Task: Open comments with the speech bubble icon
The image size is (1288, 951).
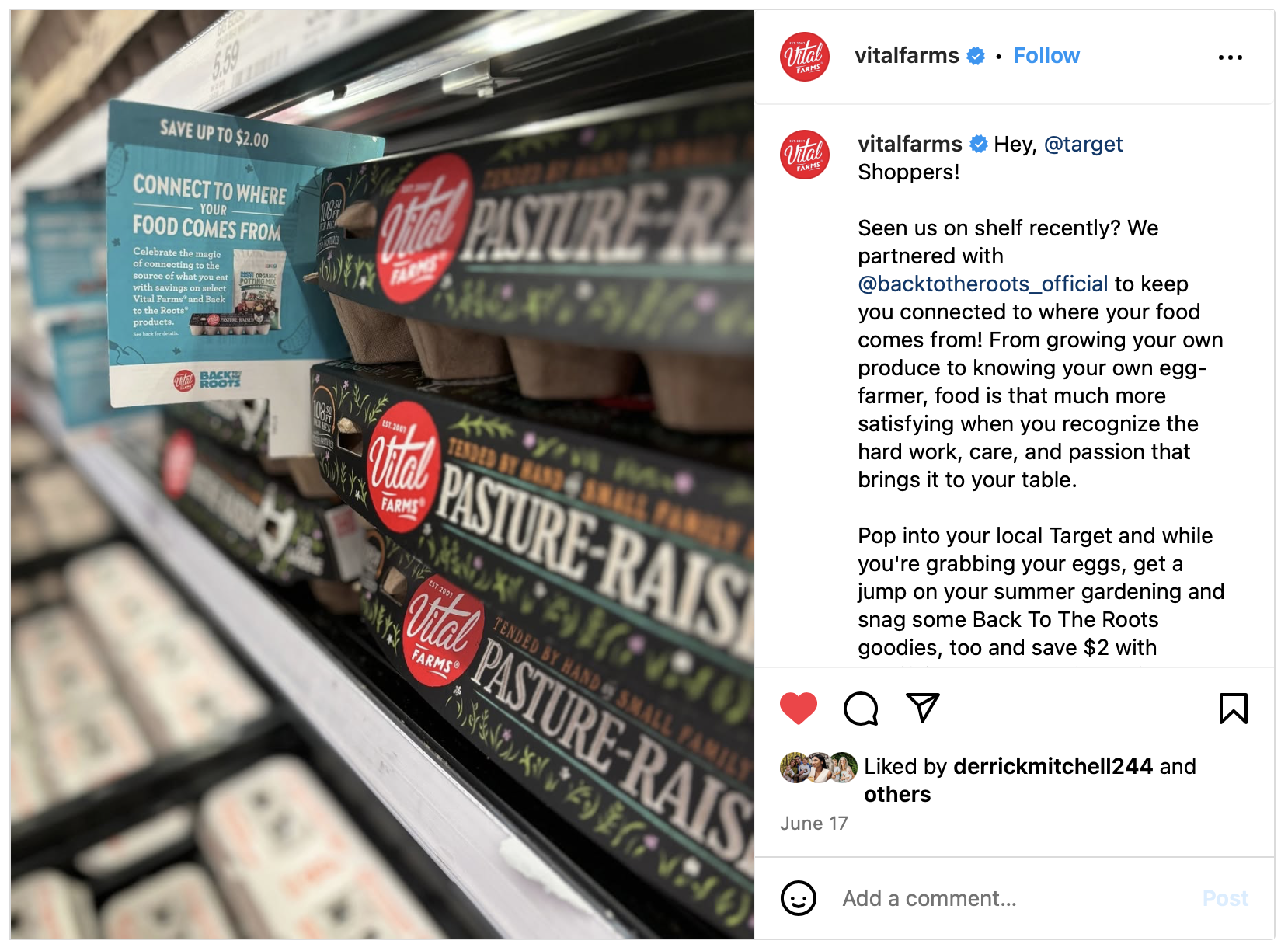Action: point(861,709)
